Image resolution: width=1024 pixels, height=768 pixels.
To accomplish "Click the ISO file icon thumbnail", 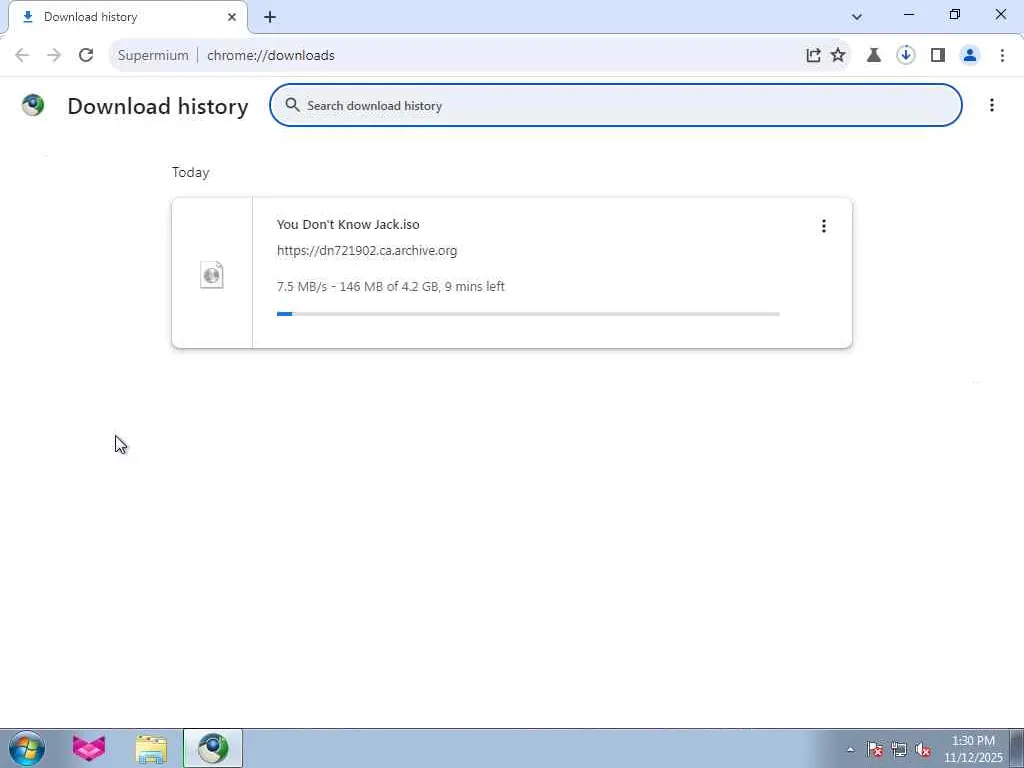I will tap(212, 275).
